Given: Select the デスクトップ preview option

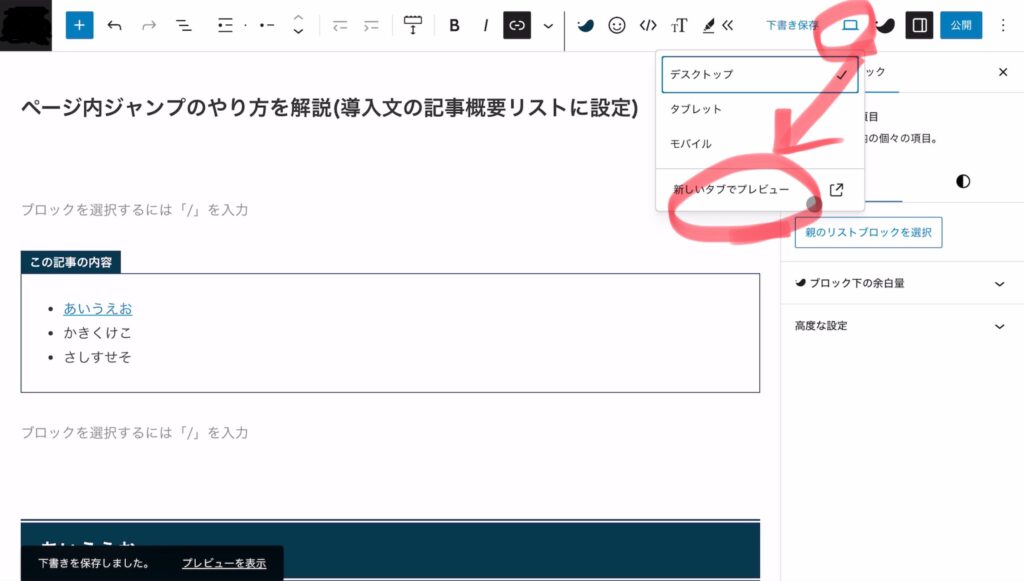Looking at the screenshot, I should click(x=759, y=75).
